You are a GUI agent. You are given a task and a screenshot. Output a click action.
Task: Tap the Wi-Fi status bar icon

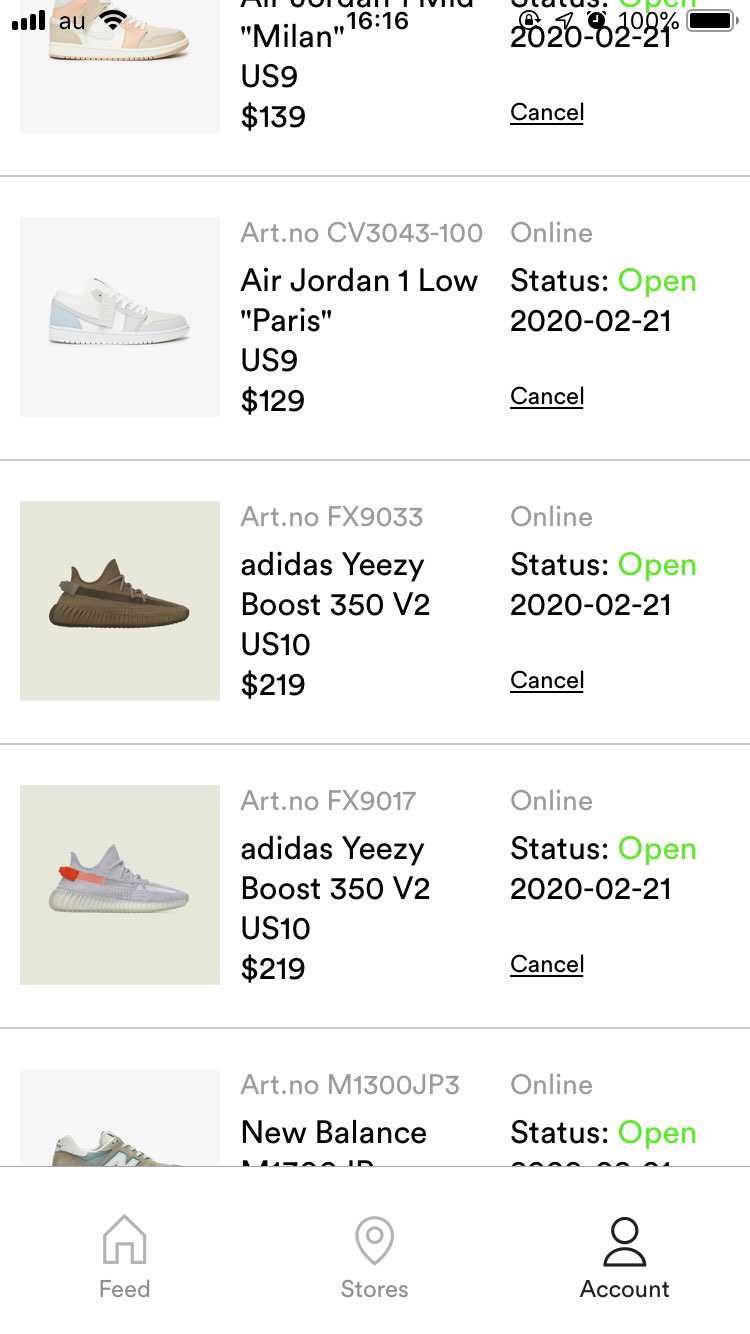click(x=114, y=20)
